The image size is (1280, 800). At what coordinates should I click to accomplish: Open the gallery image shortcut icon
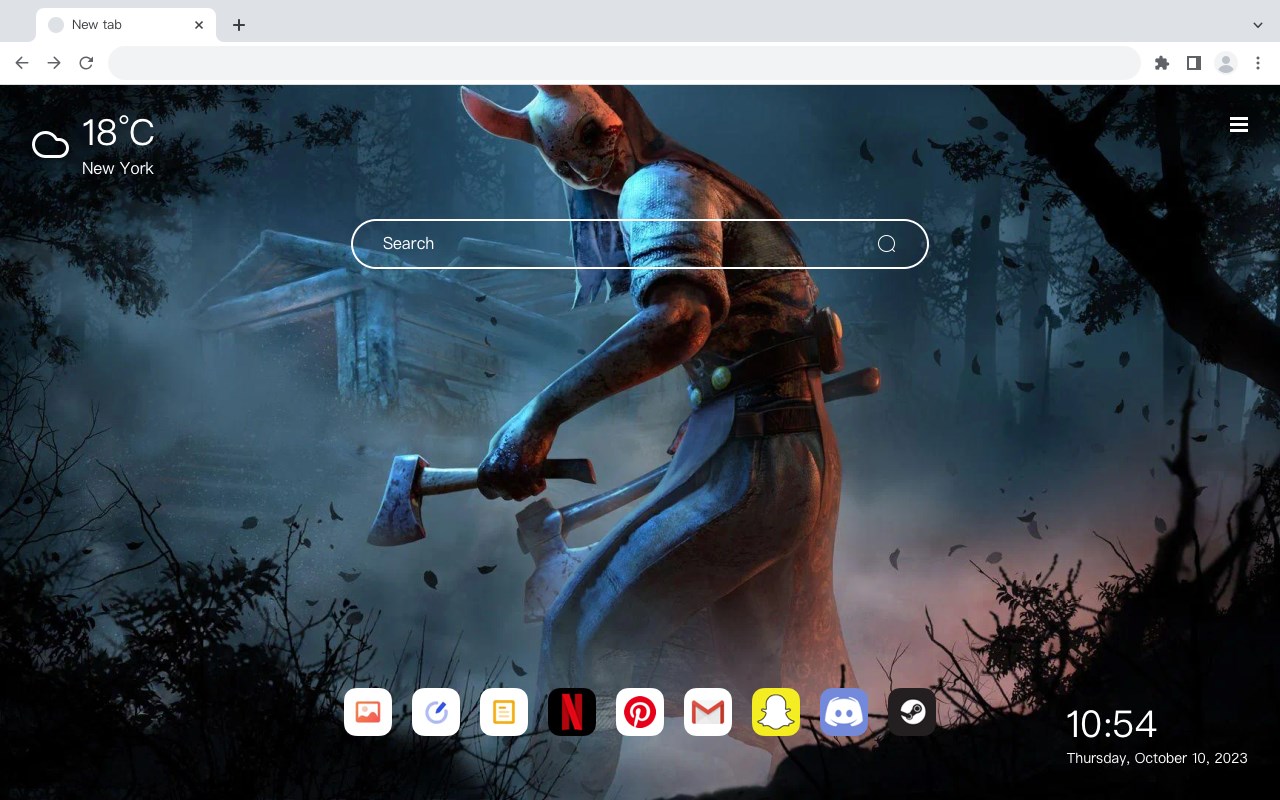click(x=368, y=712)
